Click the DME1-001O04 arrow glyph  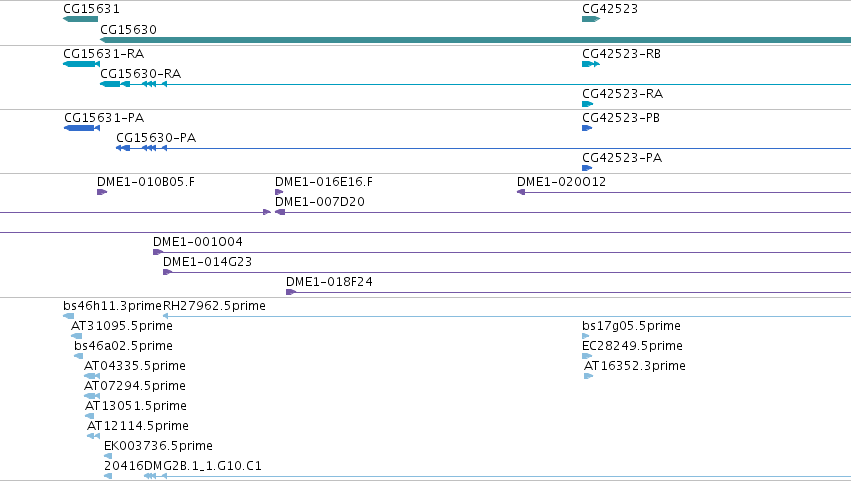158,252
